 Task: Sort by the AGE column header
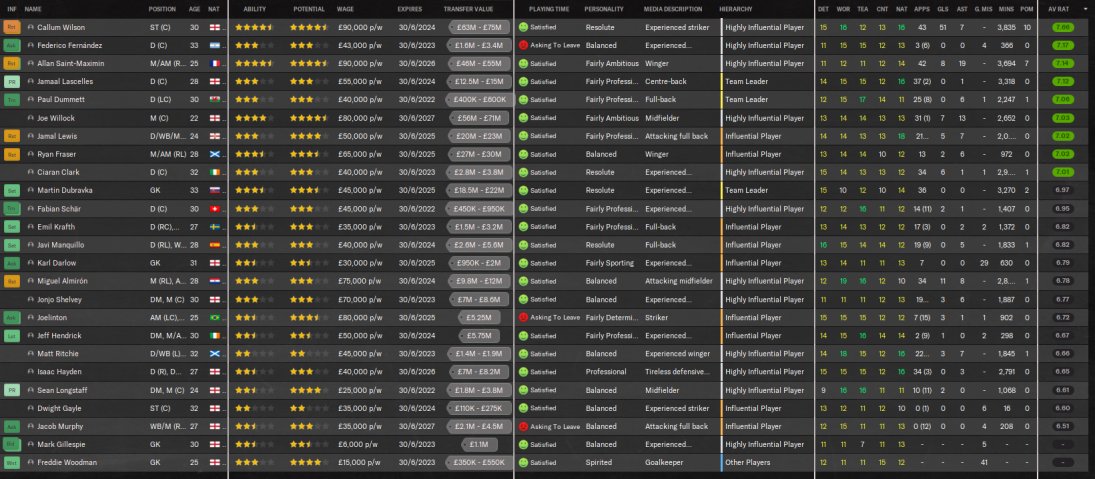(x=194, y=9)
